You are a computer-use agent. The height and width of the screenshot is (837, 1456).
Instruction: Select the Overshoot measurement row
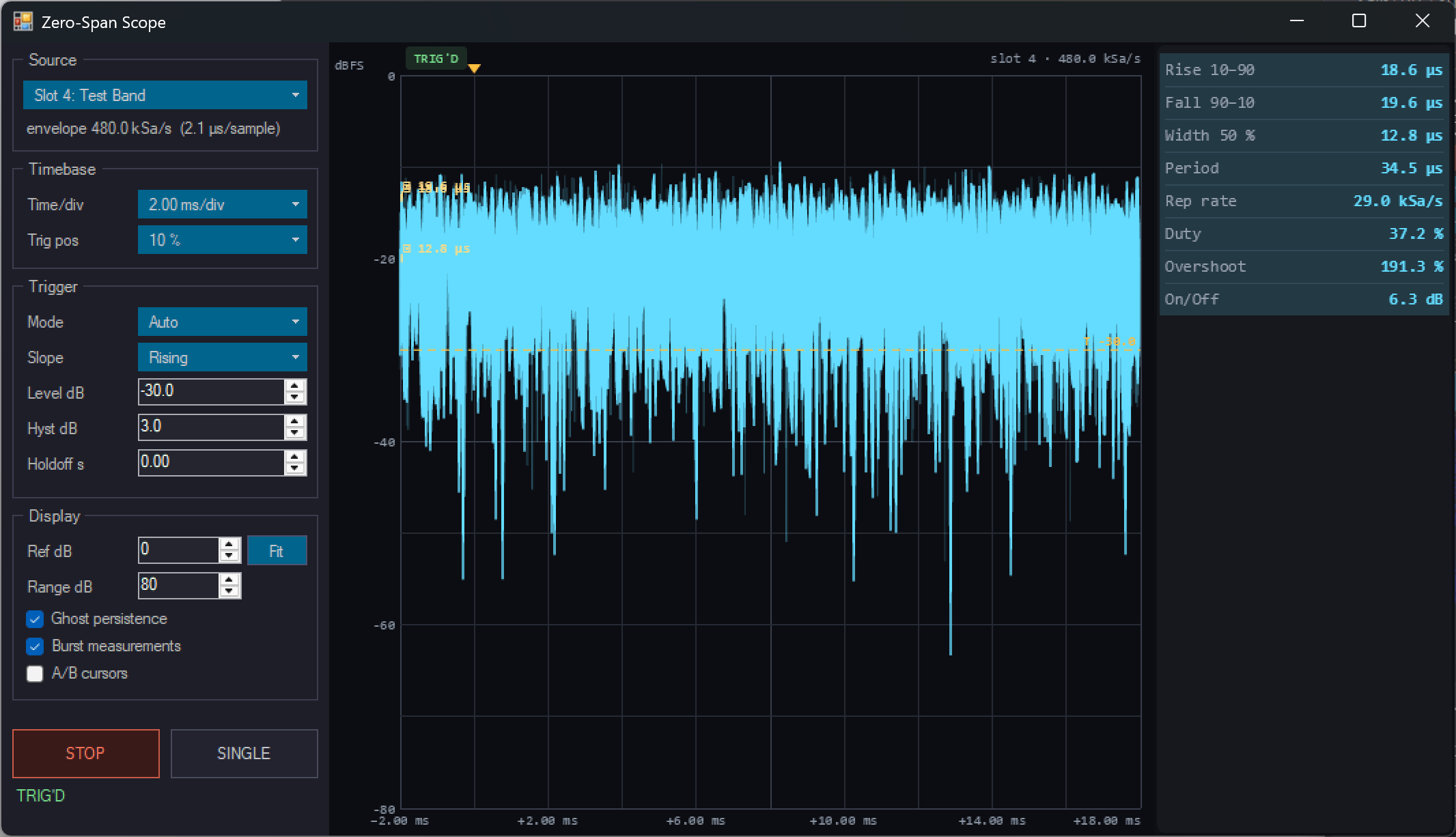pyautogui.click(x=1304, y=266)
